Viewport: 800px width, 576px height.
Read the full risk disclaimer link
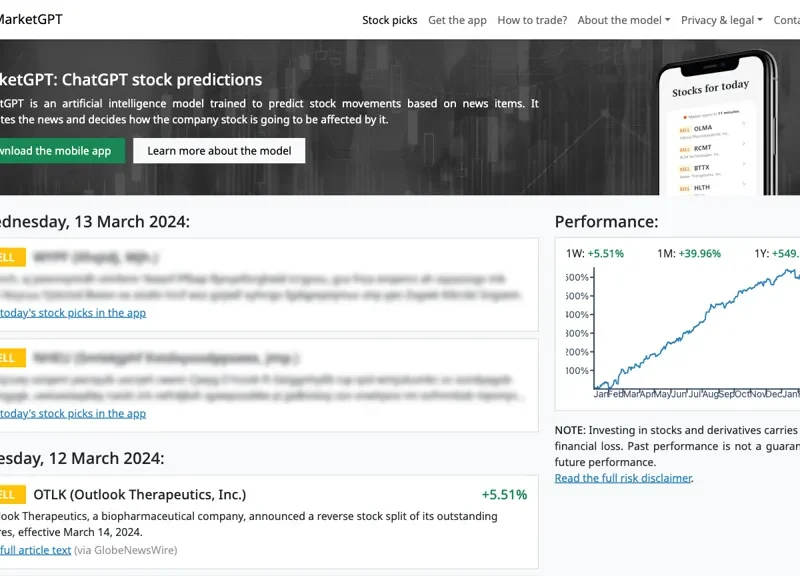tap(623, 478)
